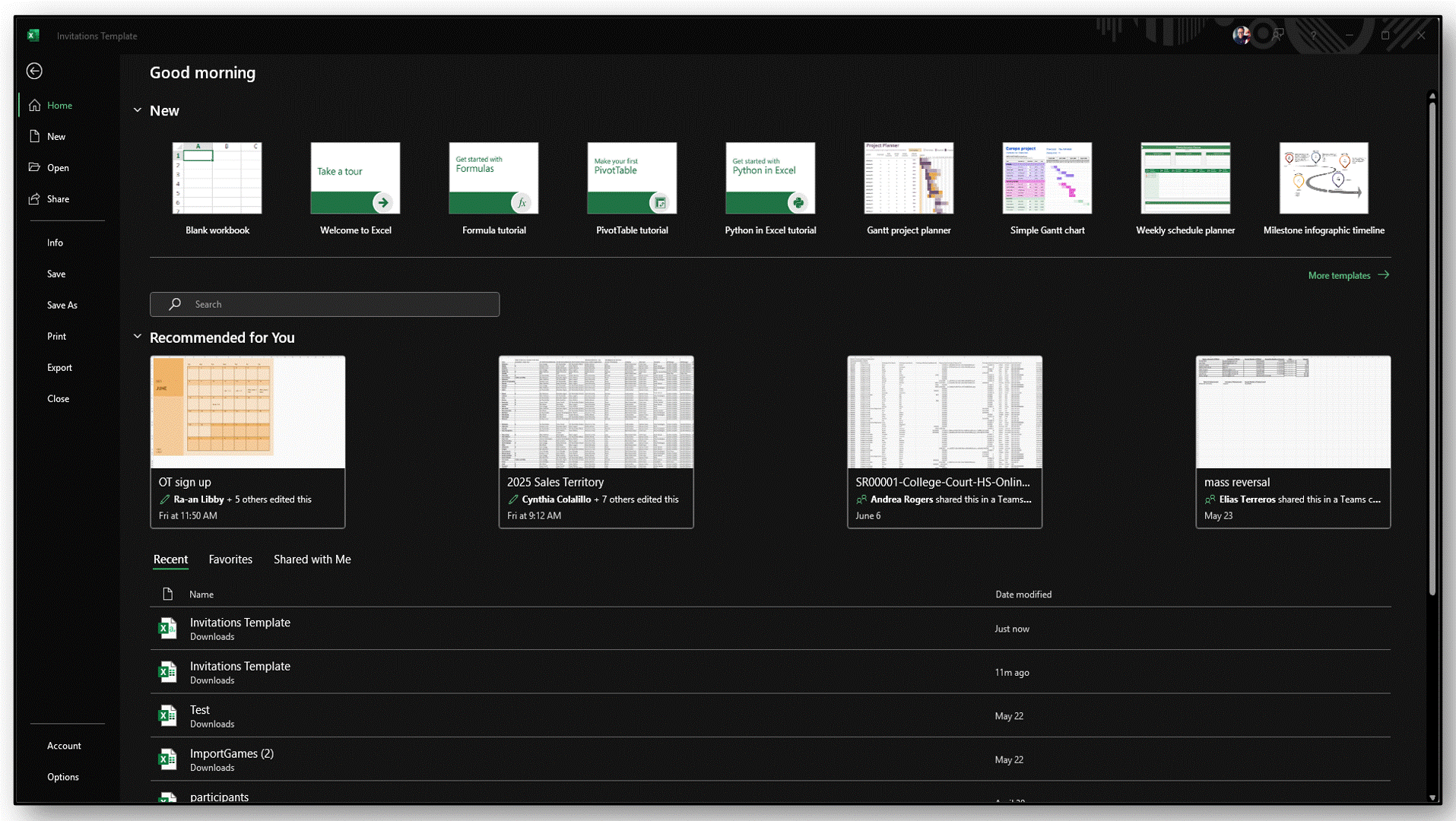Click the search magnifier icon
1456x821 pixels.
175,304
